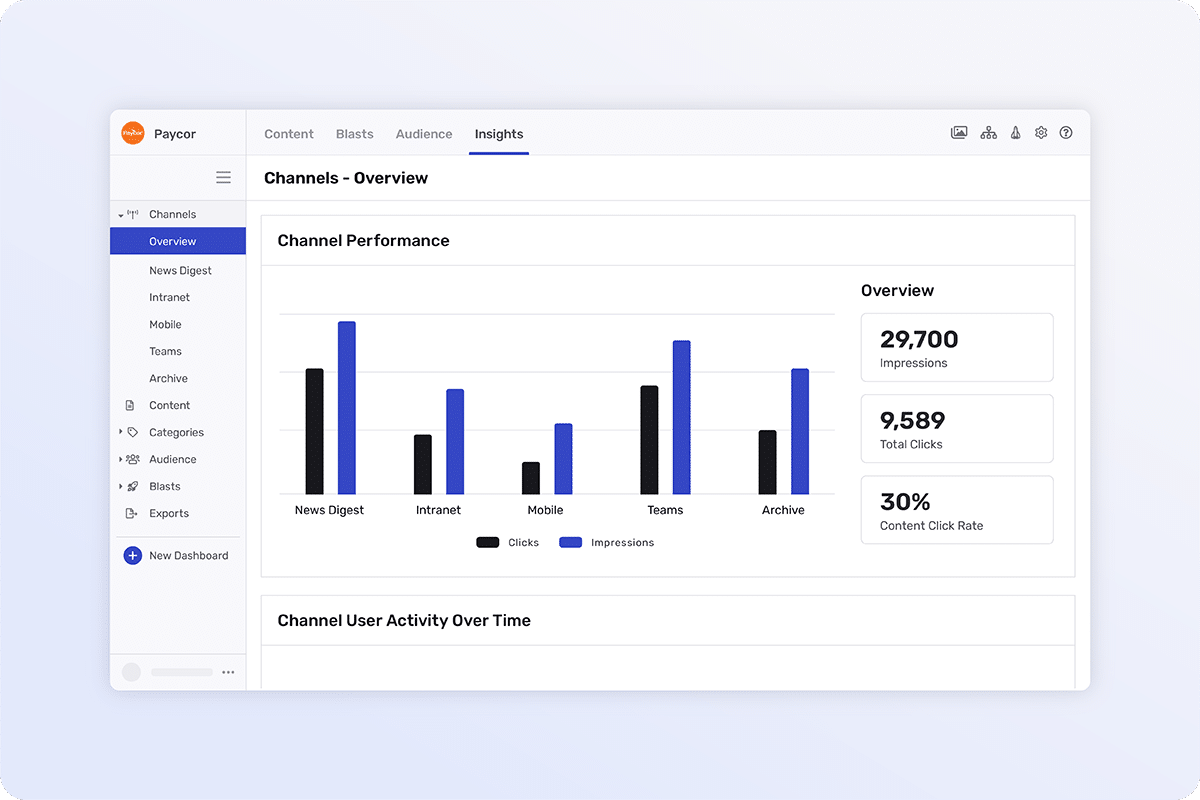Click the Archive impressions bar

(800, 431)
